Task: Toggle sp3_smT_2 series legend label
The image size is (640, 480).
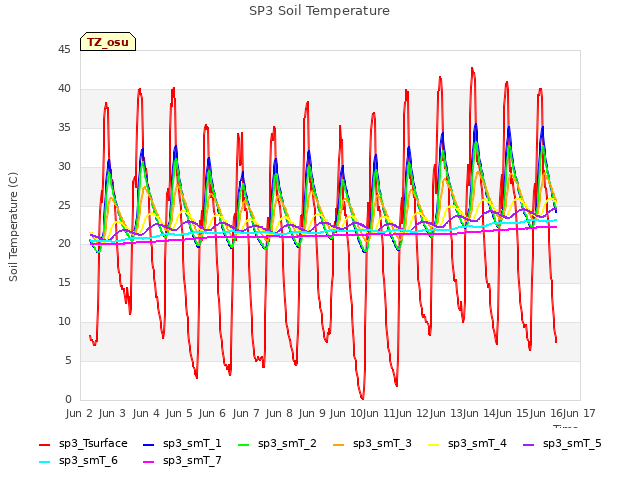Action: tap(287, 444)
